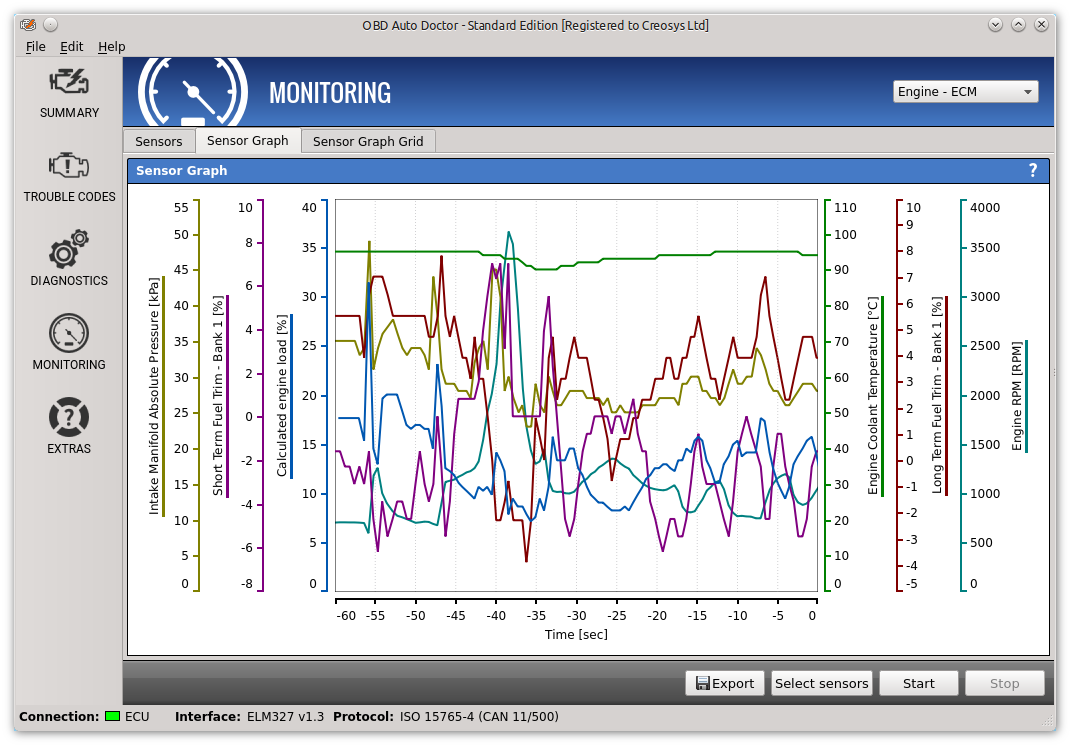Click the Sensor Graph help question mark

coord(1032,171)
